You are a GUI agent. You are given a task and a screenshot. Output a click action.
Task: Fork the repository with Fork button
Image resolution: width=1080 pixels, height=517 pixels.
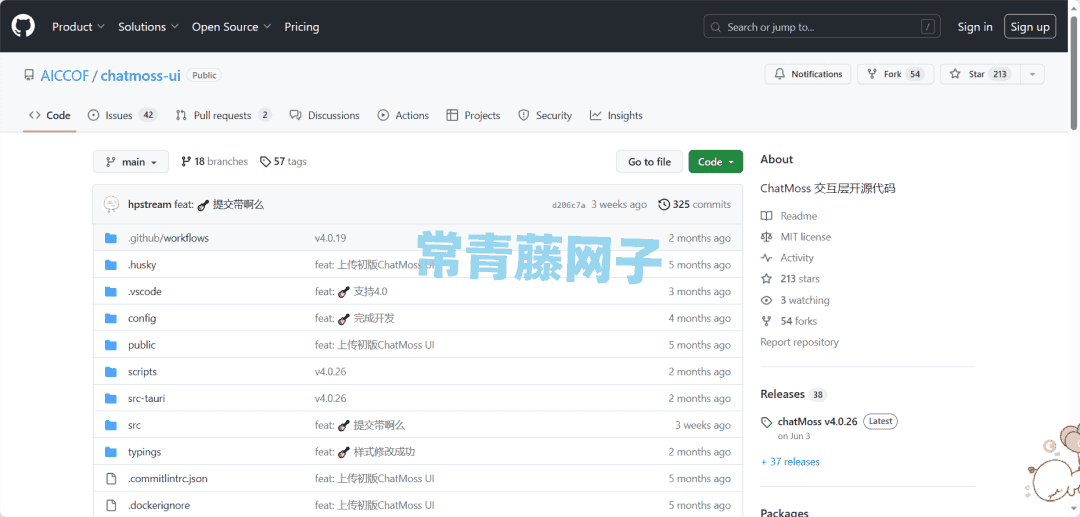[895, 74]
